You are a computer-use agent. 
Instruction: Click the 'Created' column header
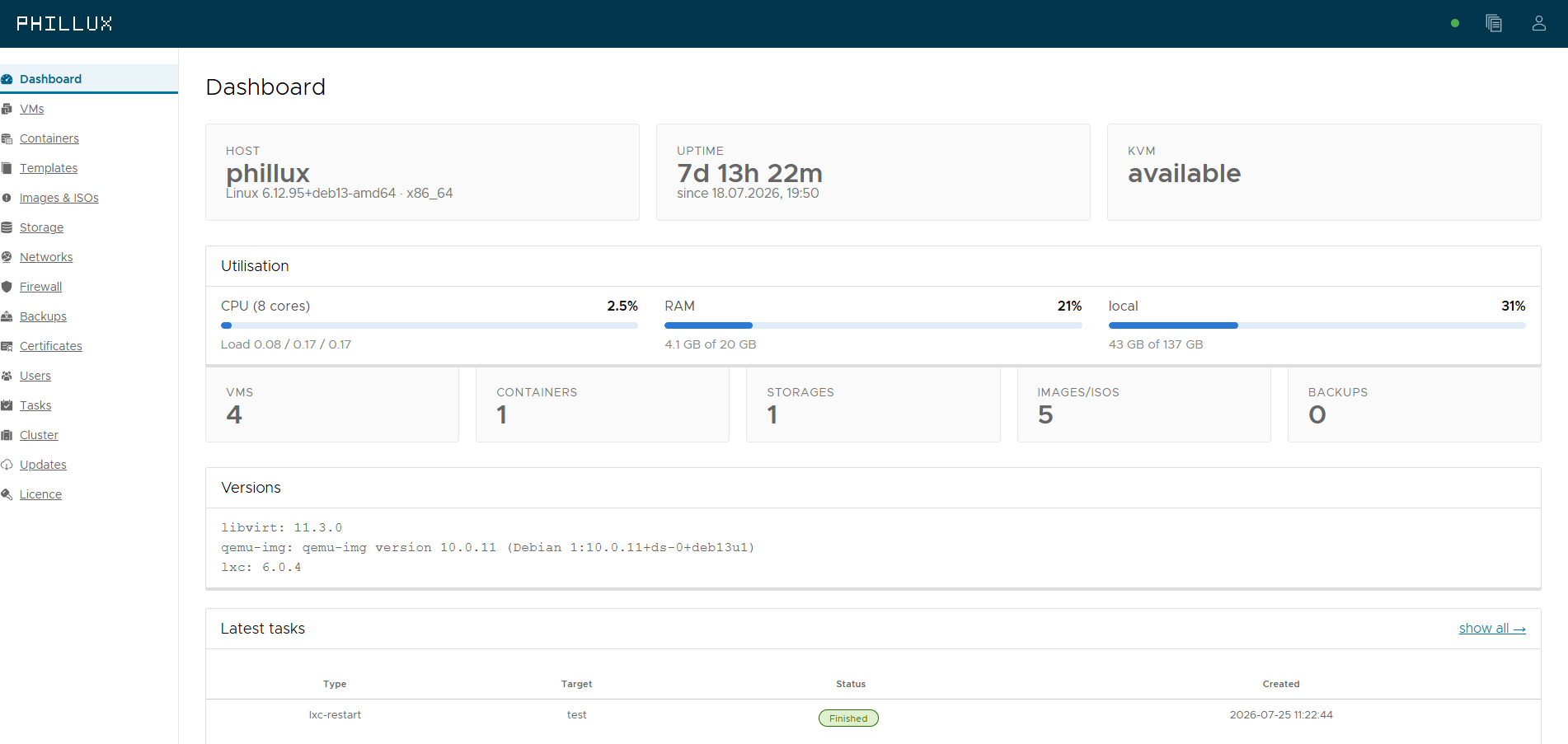click(x=1281, y=684)
